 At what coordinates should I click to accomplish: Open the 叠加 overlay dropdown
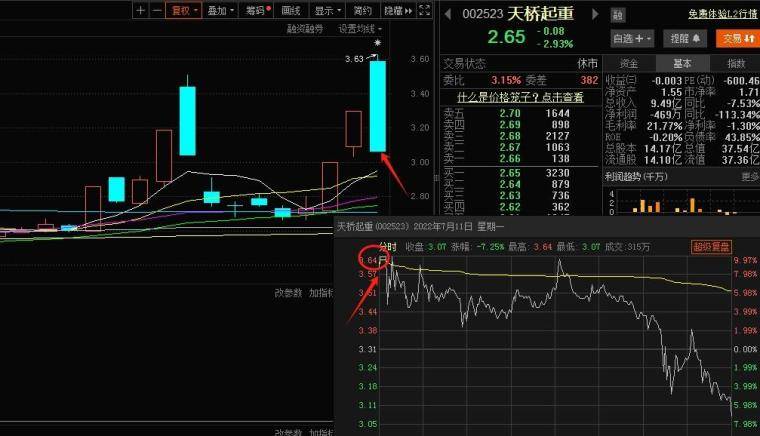pyautogui.click(x=220, y=10)
